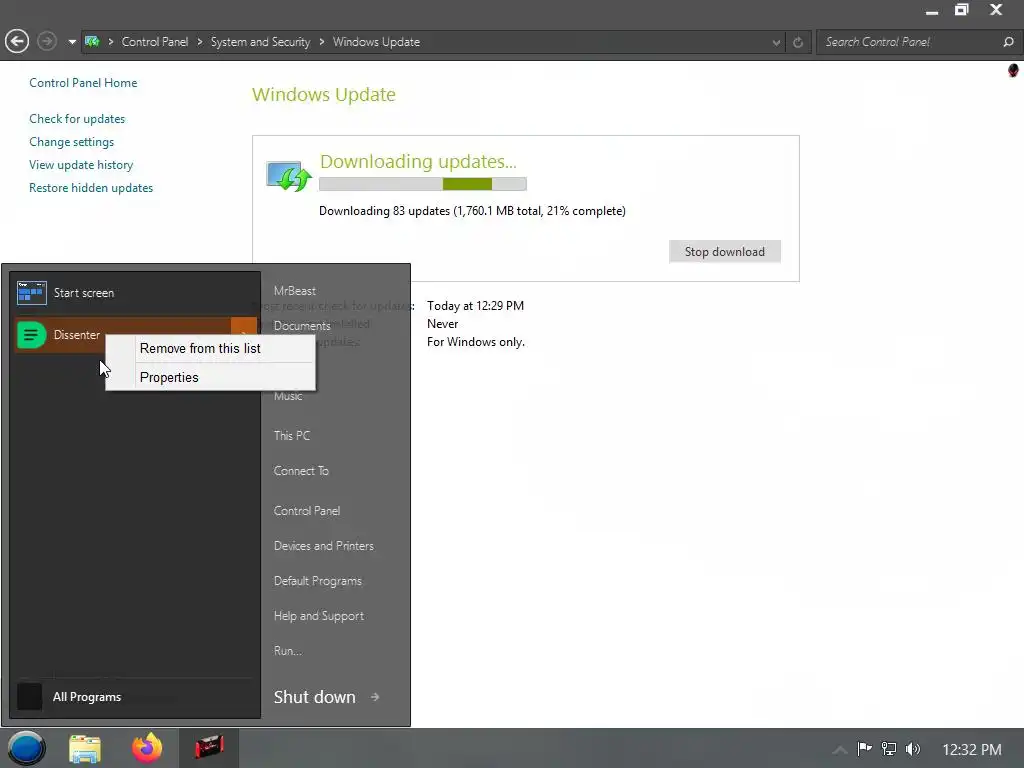The width and height of the screenshot is (1024, 768).
Task: Open Music from Start menu
Action: point(288,396)
